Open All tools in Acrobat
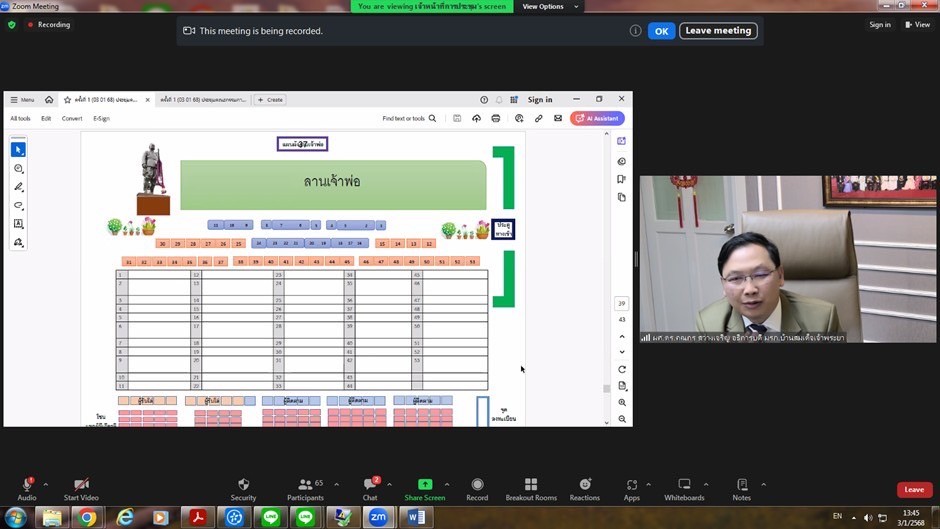Screen dimensions: 940x529 pos(20,118)
